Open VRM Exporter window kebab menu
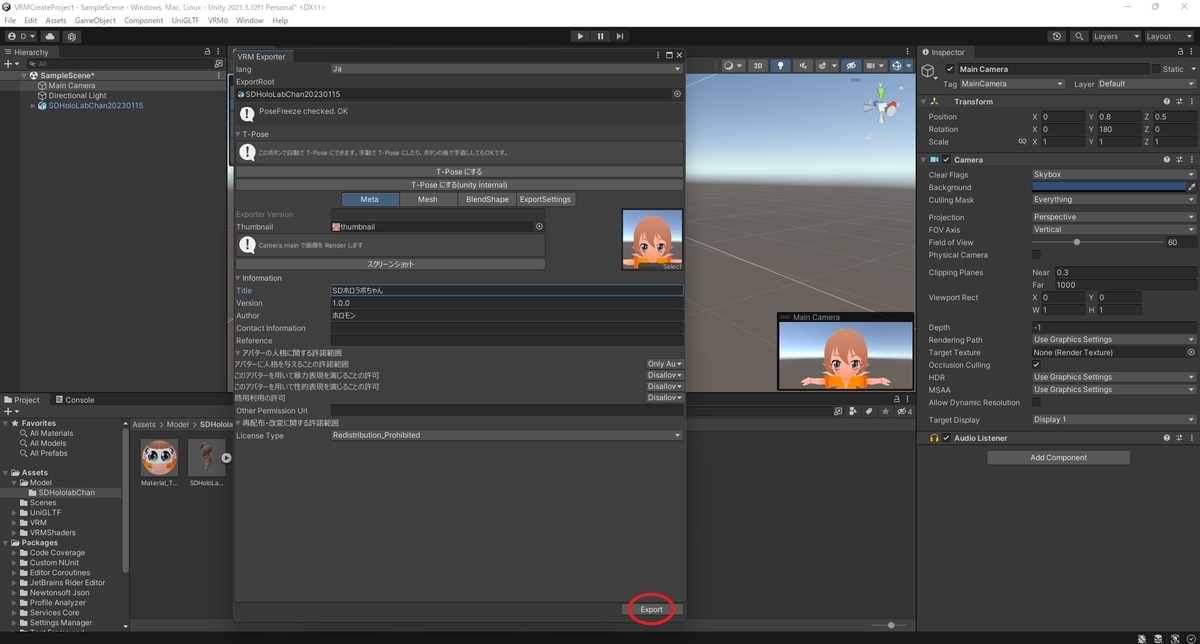Screen dimensions: 1200x644 (x=658, y=56)
